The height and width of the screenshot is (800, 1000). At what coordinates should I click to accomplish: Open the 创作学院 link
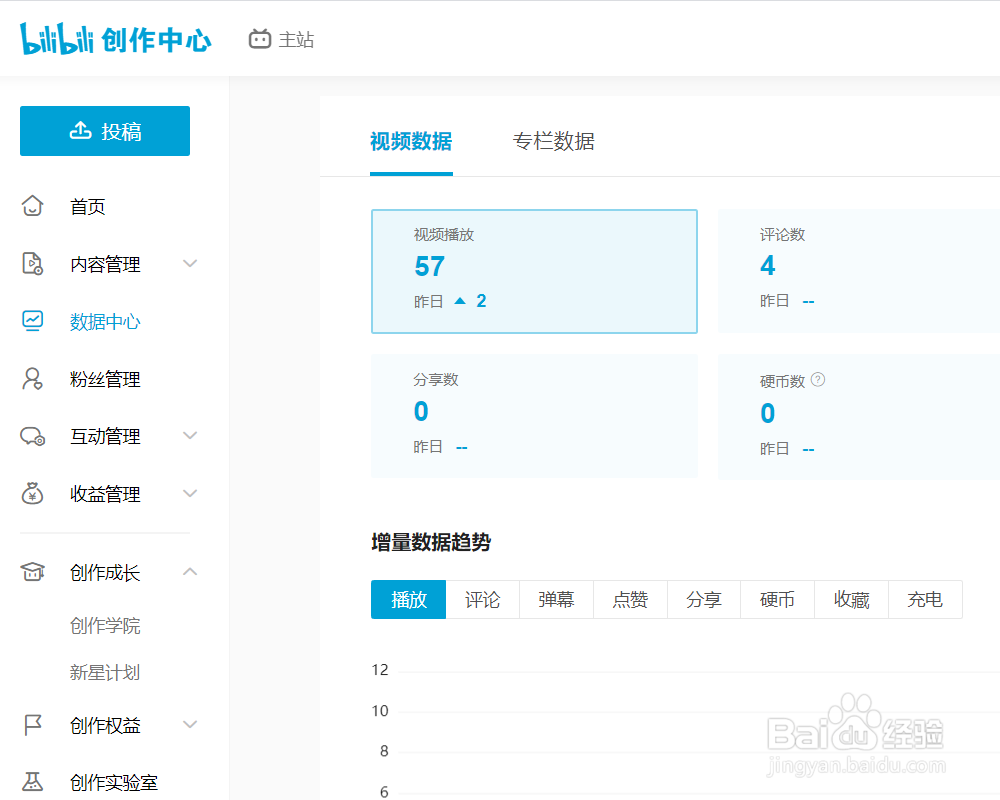coord(105,626)
